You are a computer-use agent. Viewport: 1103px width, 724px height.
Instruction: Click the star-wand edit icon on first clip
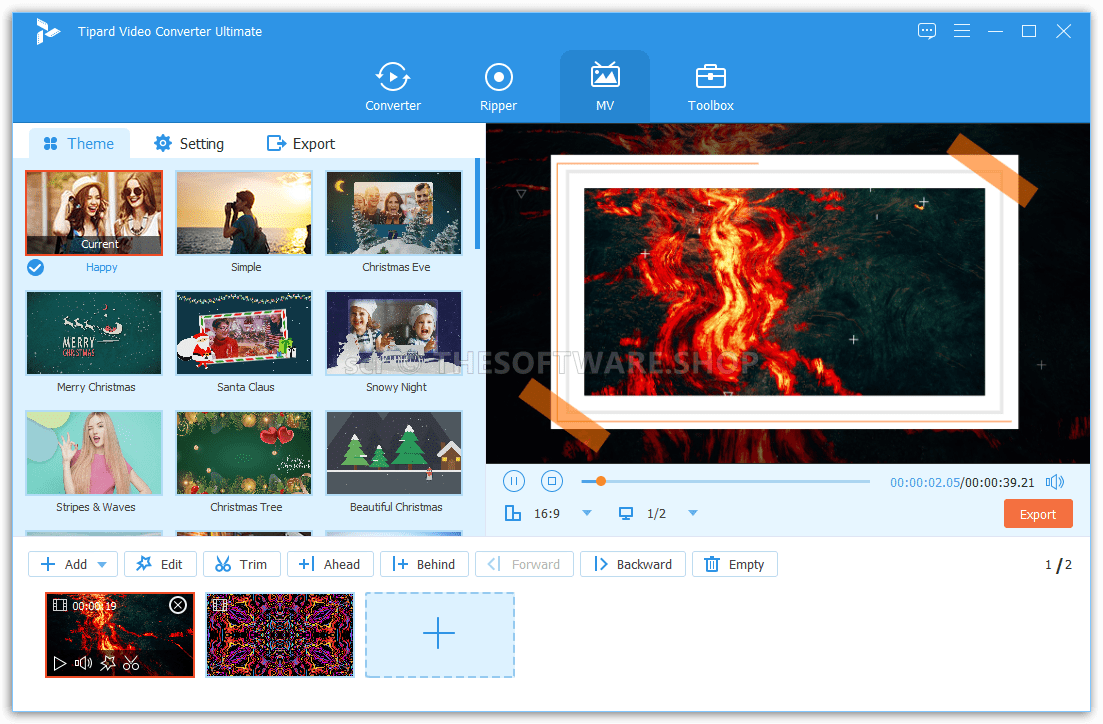[x=107, y=663]
